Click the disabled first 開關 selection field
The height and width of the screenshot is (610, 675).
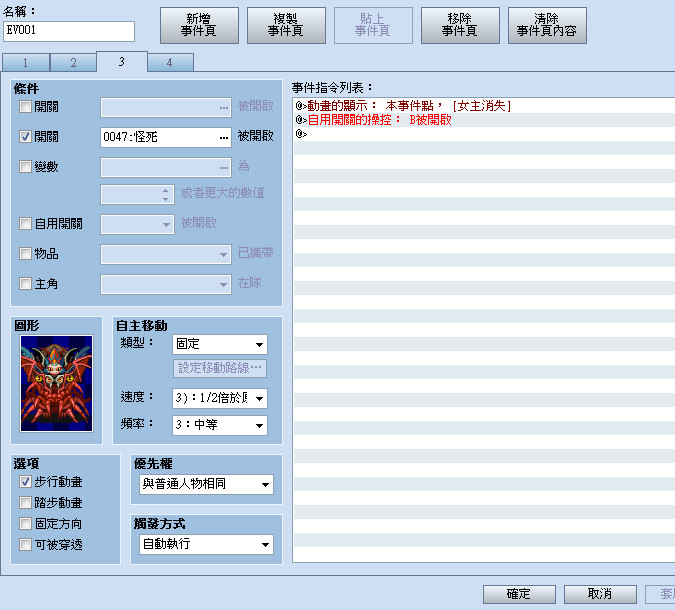tap(166, 108)
